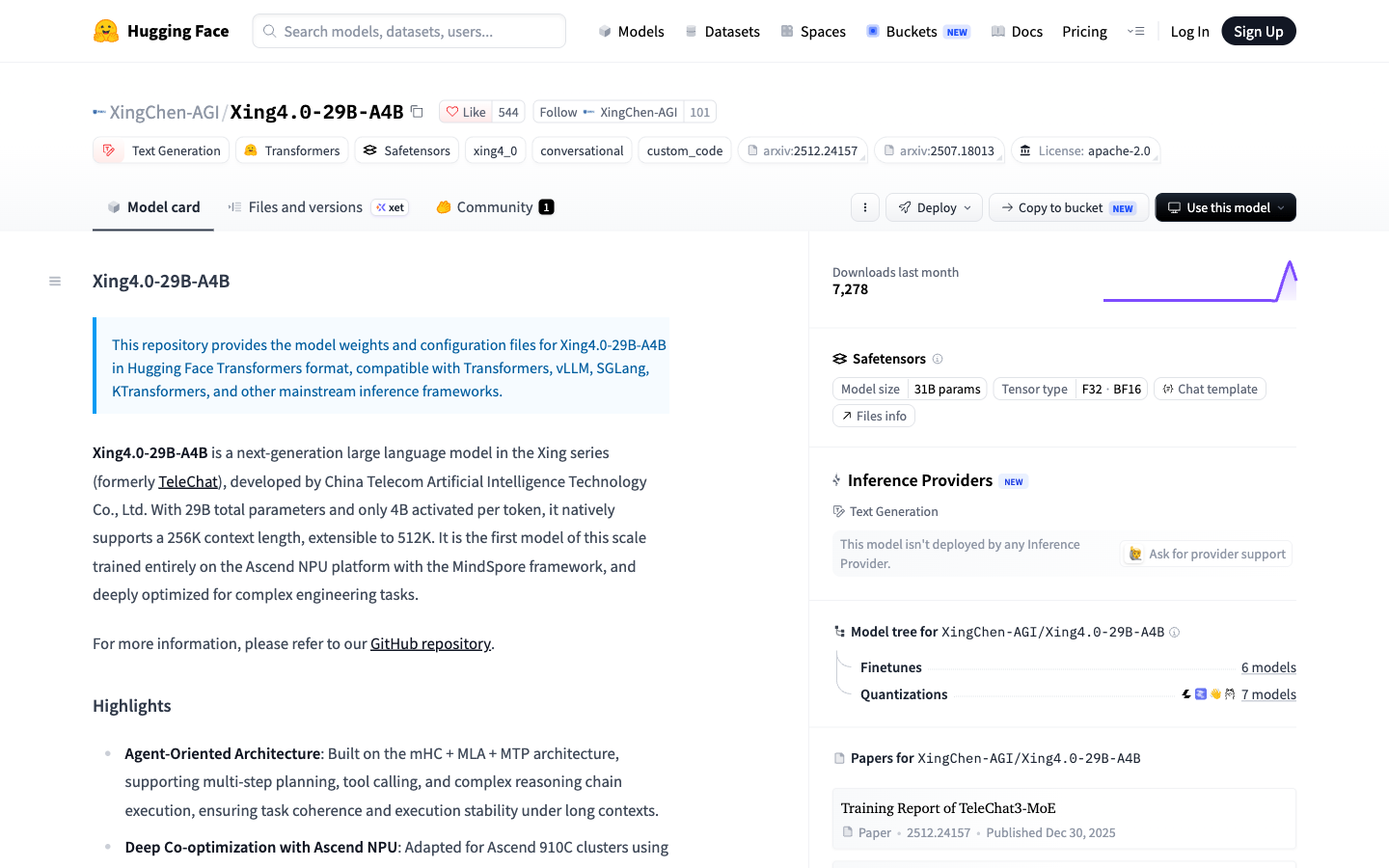1389x868 pixels.
Task: Go to Pricing page
Action: (1084, 31)
